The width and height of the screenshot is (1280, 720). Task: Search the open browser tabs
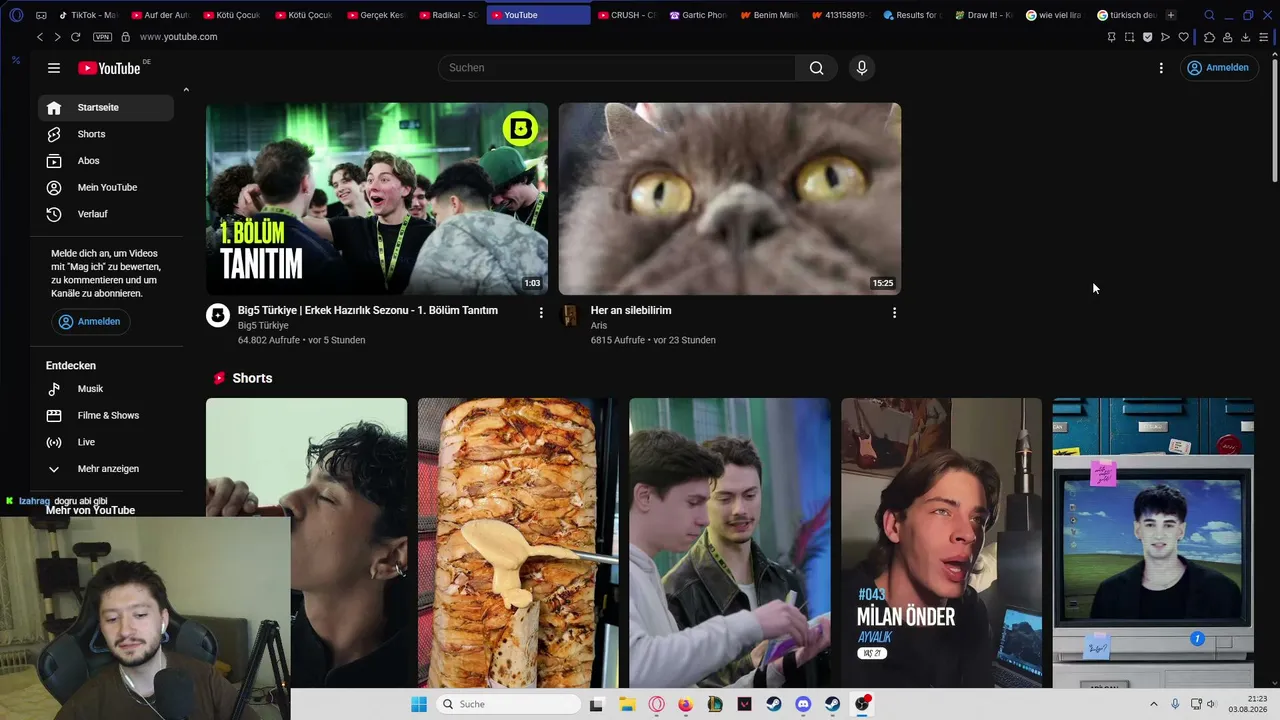(1209, 15)
